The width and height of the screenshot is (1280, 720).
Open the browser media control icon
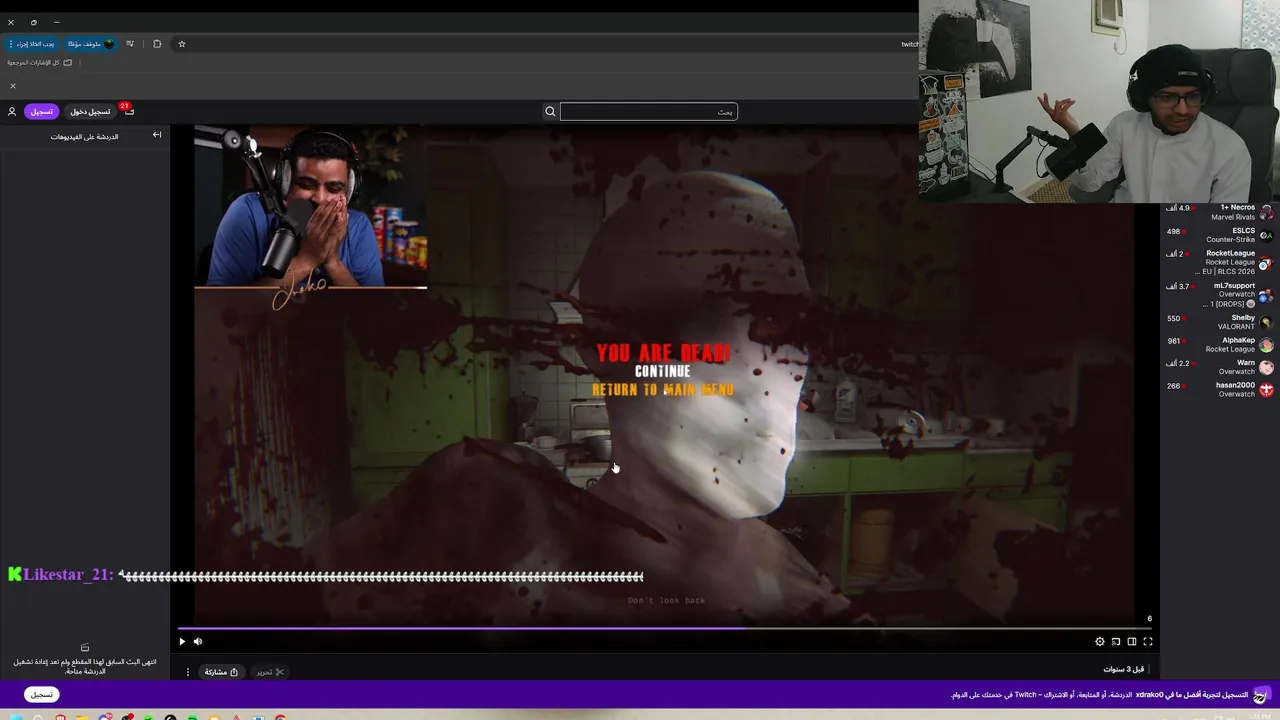[x=130, y=44]
